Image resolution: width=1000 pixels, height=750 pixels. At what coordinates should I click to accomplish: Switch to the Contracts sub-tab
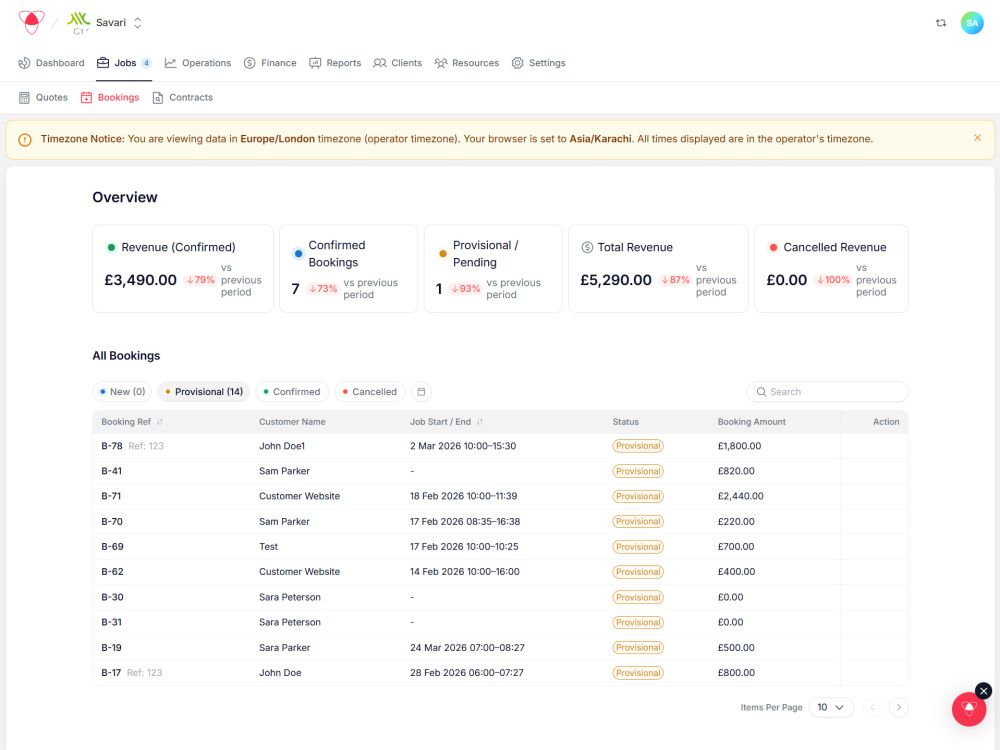(182, 98)
